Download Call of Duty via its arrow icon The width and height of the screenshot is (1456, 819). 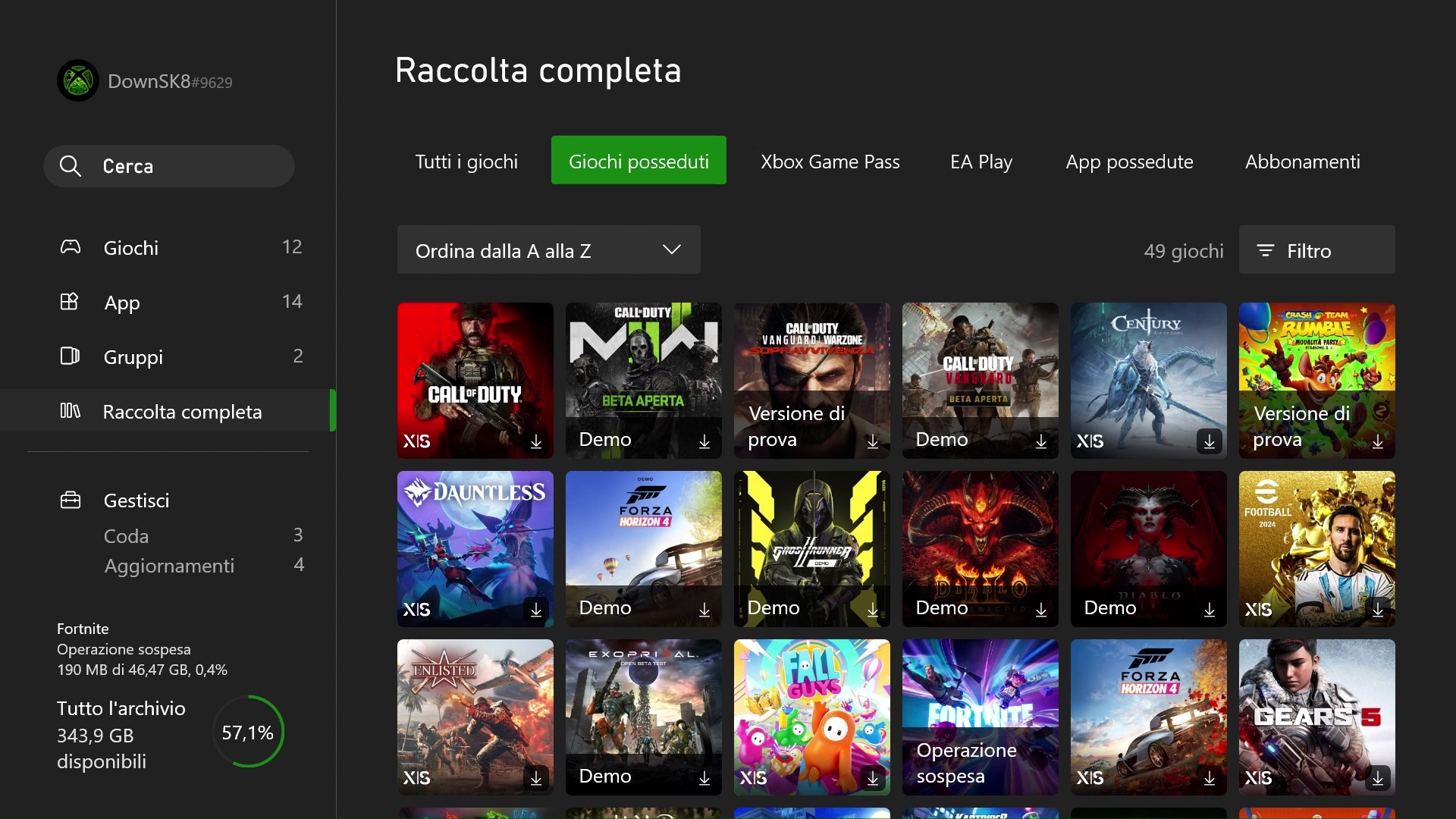[536, 441]
